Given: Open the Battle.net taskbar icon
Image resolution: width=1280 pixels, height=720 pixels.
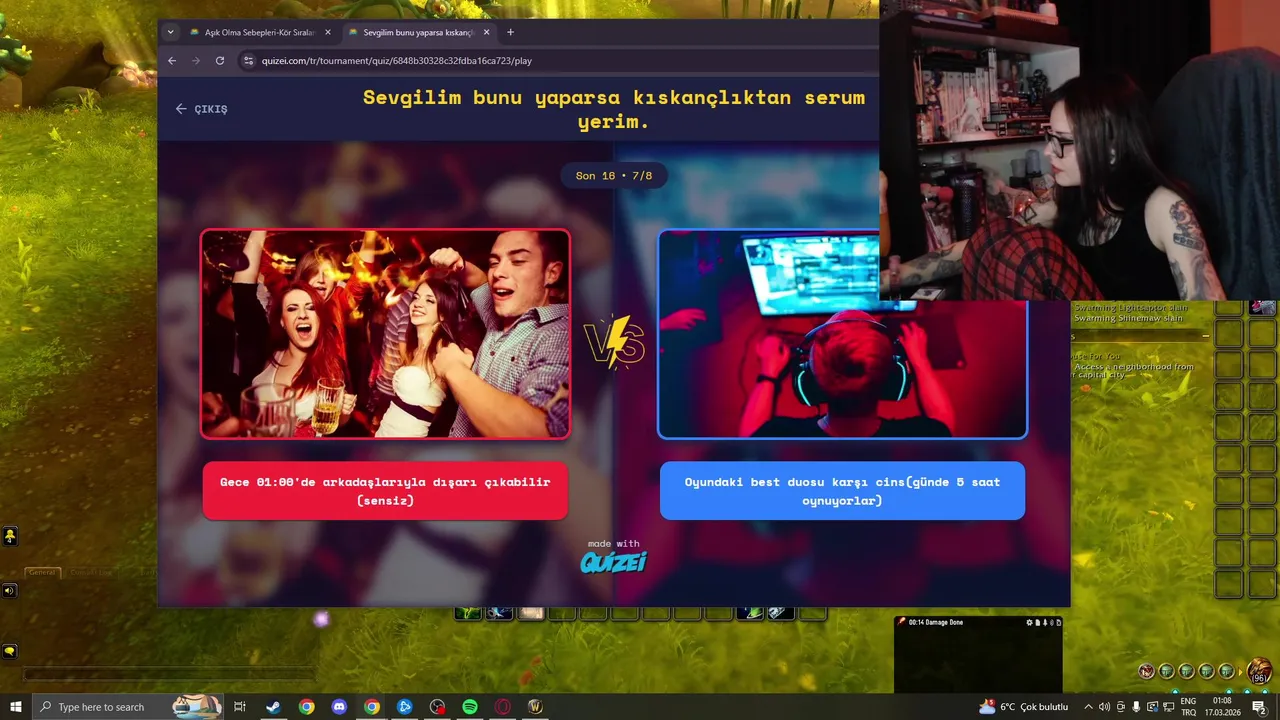Looking at the screenshot, I should pyautogui.click(x=404, y=707).
